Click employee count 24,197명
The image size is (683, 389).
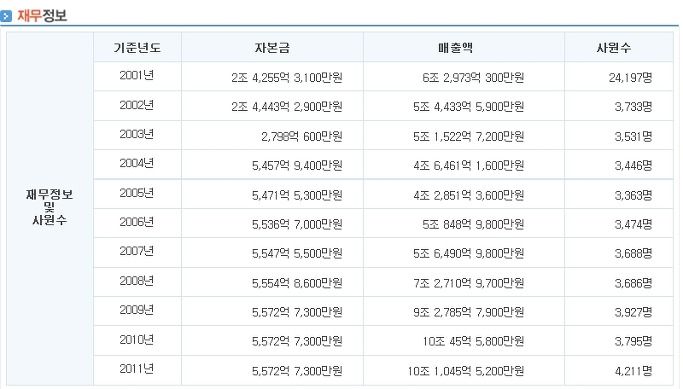pyautogui.click(x=631, y=78)
